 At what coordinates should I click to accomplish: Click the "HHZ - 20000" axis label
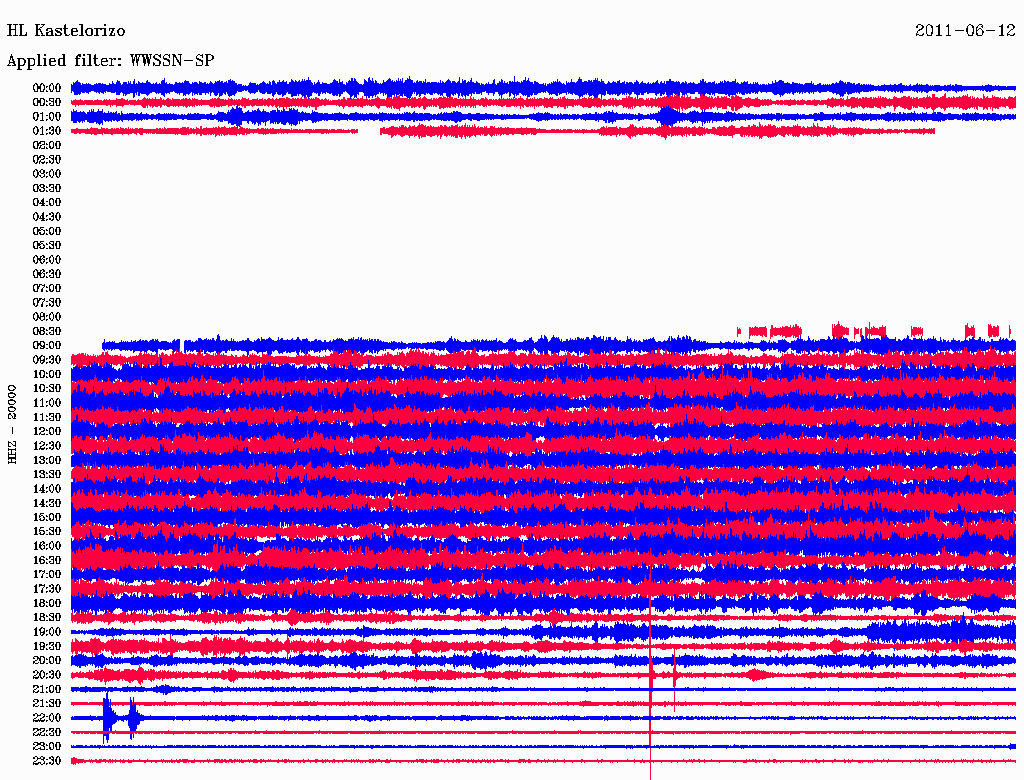(x=12, y=425)
